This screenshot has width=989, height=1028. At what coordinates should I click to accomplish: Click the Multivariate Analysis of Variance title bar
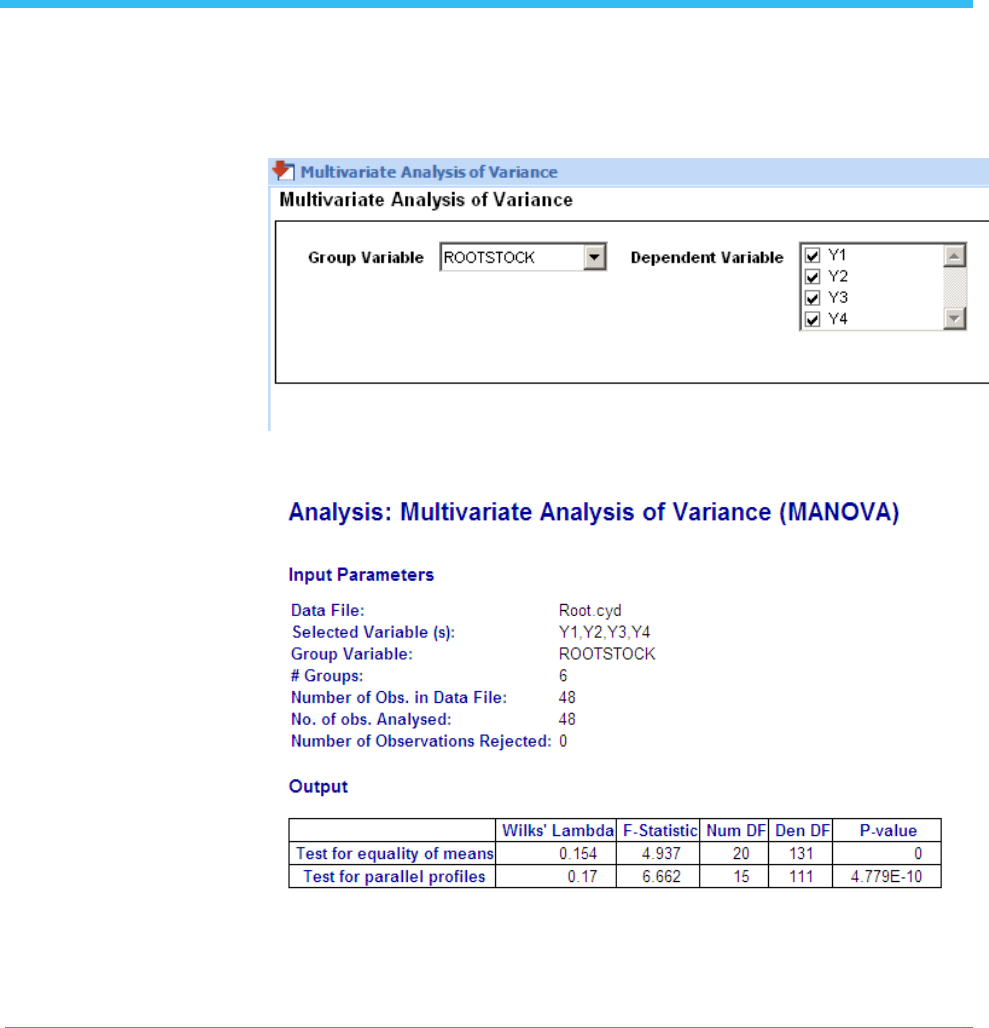click(x=629, y=172)
